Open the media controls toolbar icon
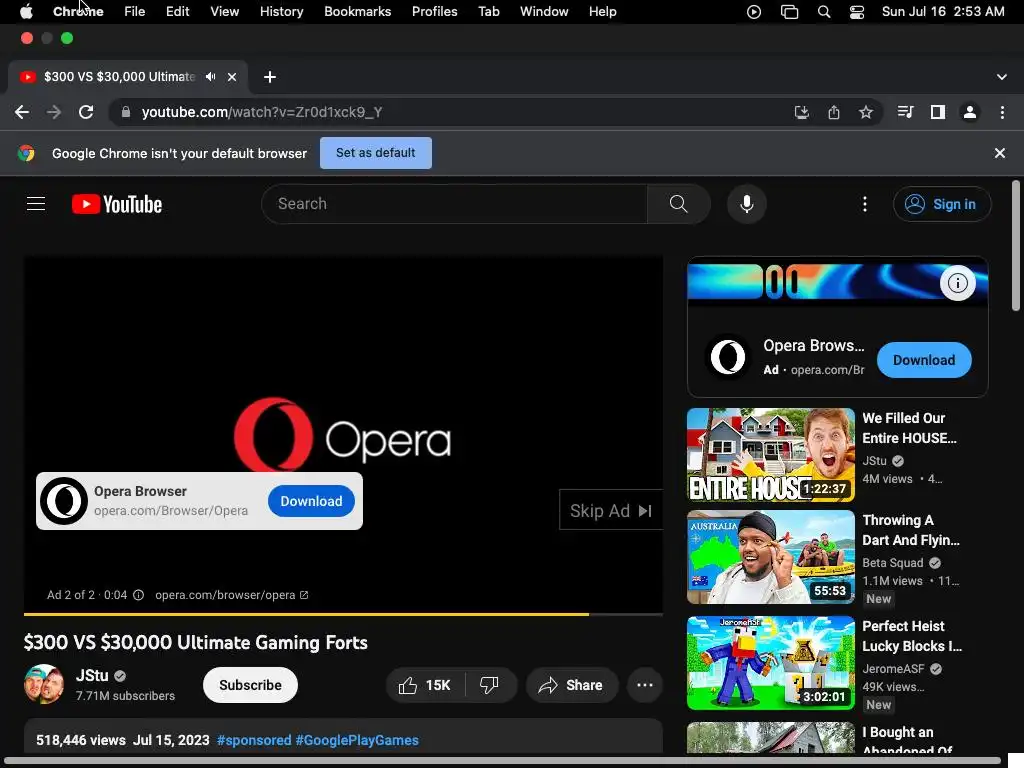Viewport: 1024px width, 768px height. (x=905, y=112)
